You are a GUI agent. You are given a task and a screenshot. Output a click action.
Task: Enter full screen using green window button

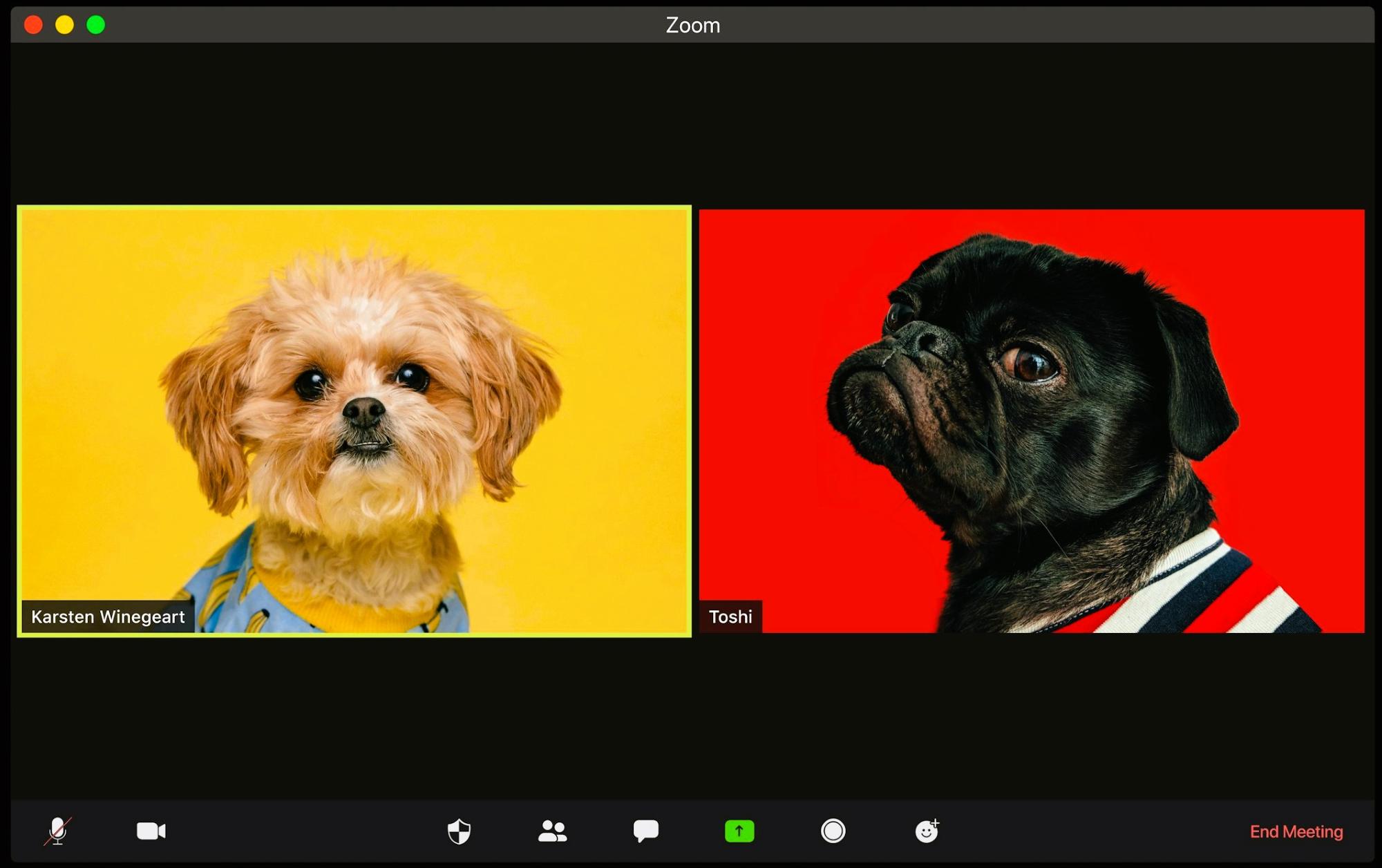96,25
